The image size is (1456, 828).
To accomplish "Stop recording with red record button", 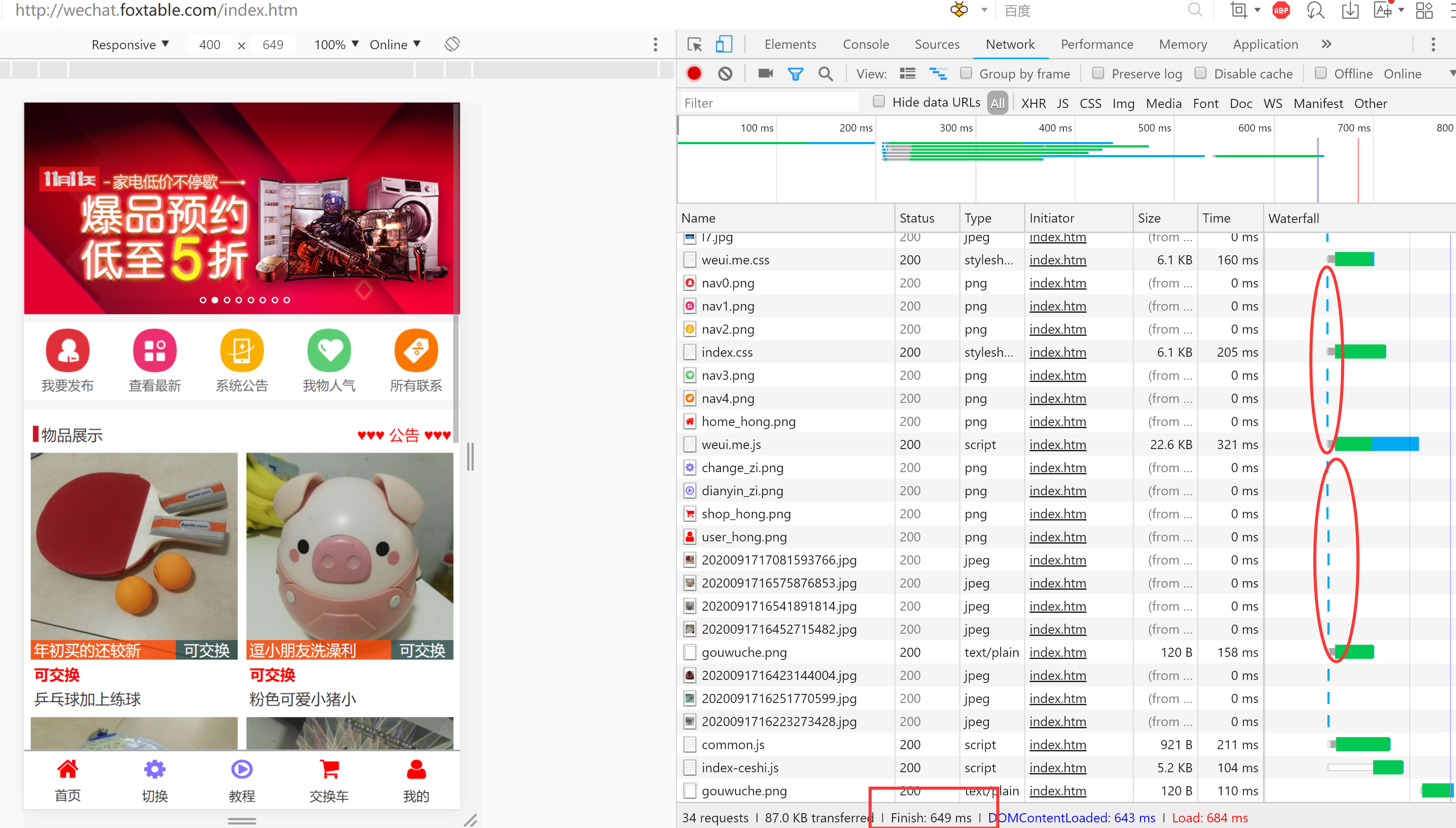I will pyautogui.click(x=694, y=73).
